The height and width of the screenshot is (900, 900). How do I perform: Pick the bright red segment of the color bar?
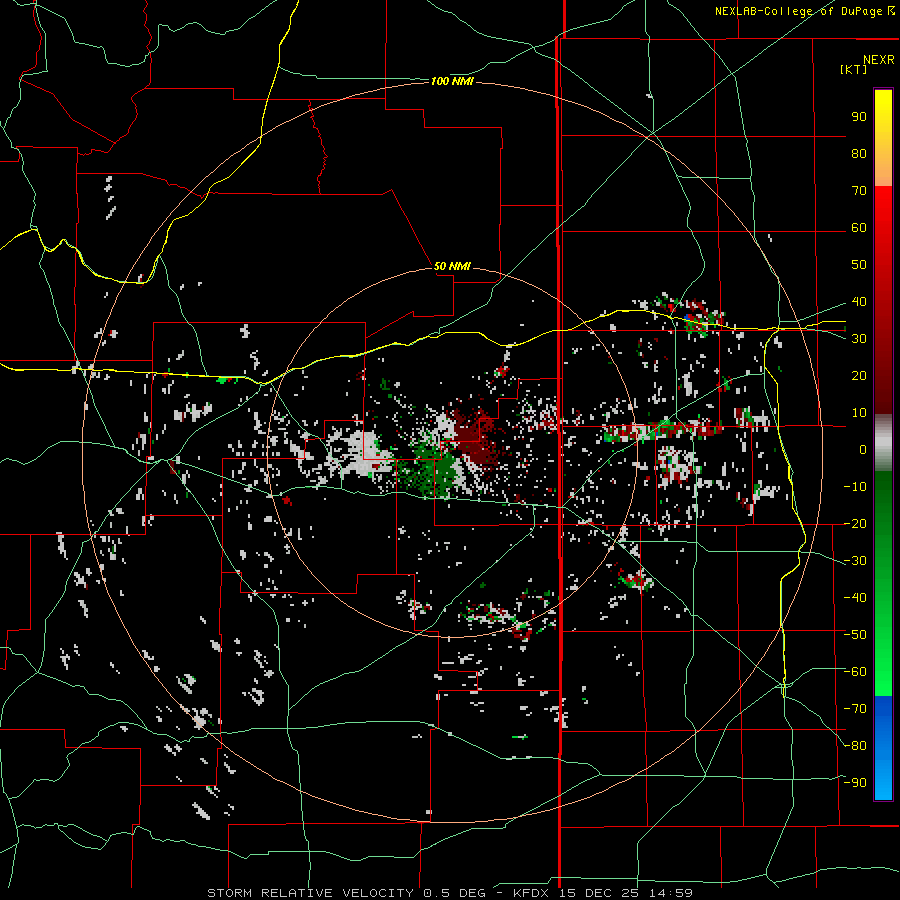click(883, 212)
